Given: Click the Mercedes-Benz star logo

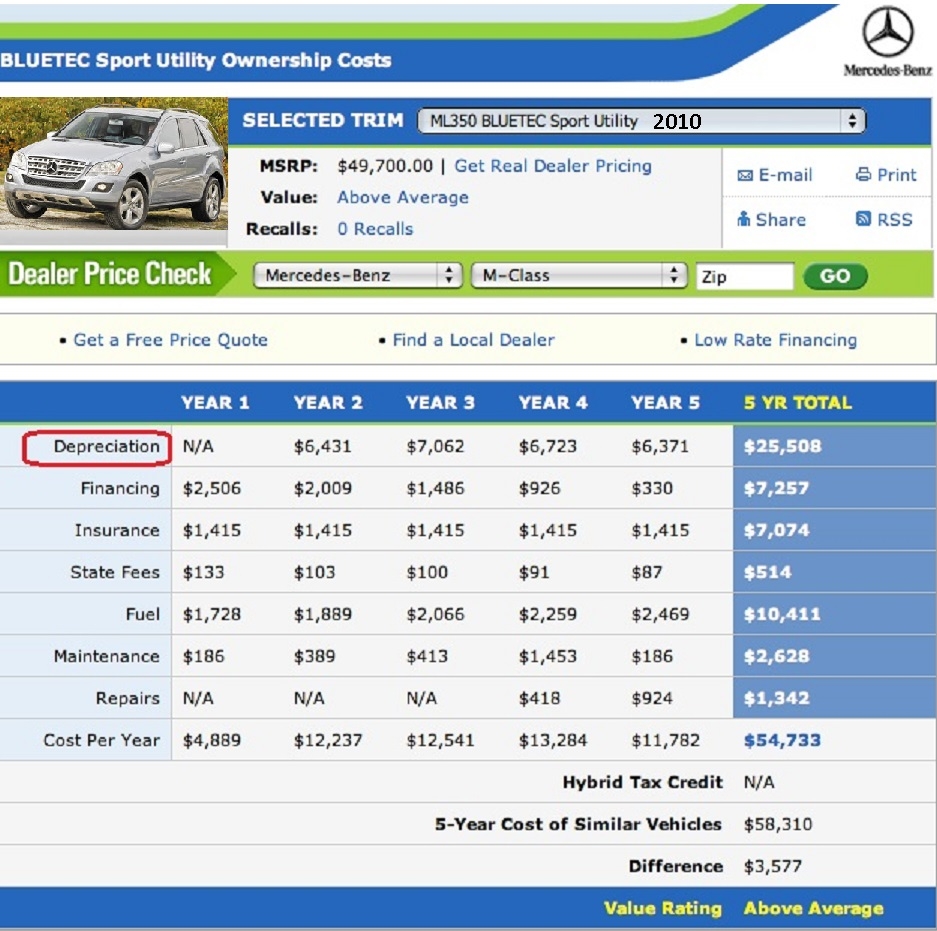Looking at the screenshot, I should pos(887,31).
